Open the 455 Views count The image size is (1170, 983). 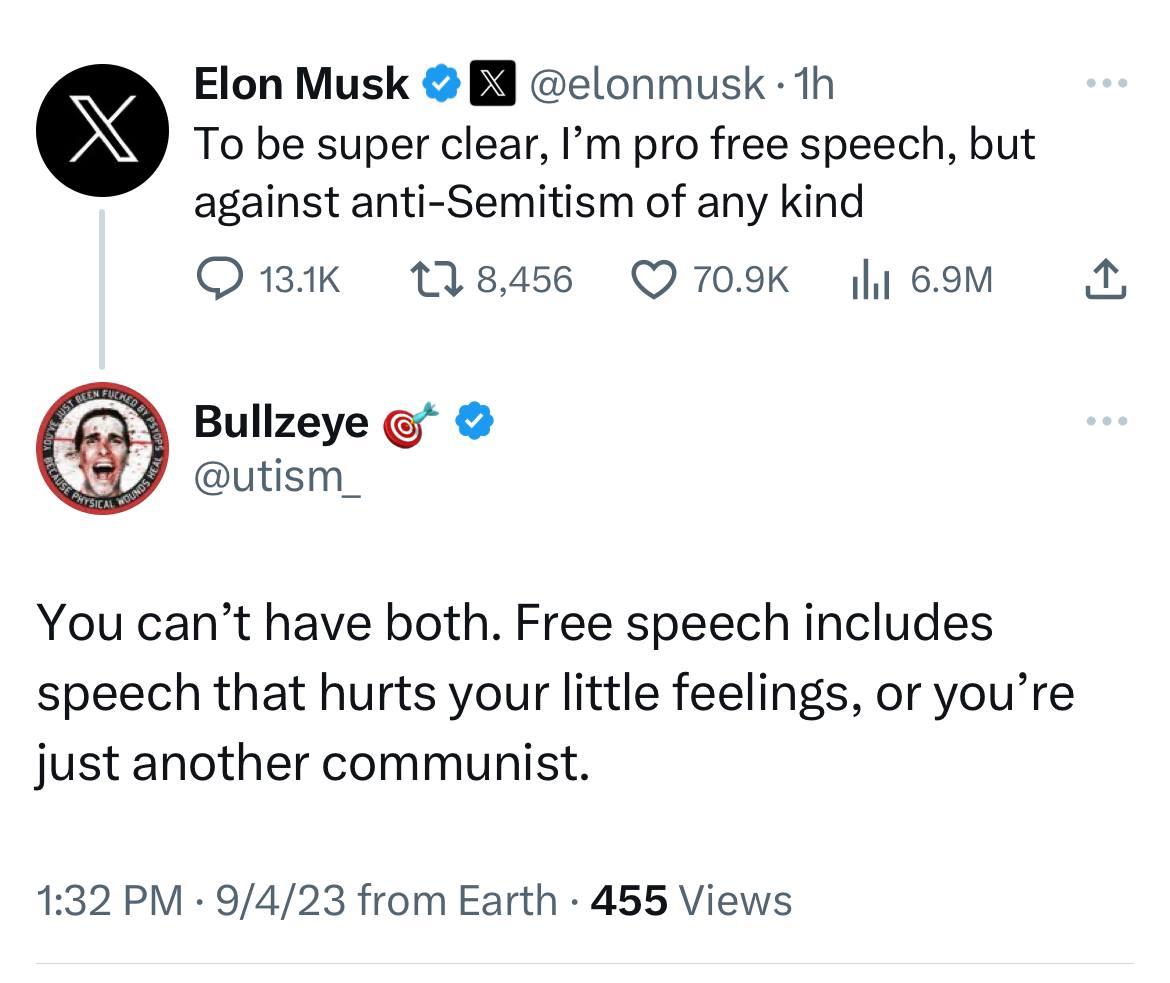point(691,900)
